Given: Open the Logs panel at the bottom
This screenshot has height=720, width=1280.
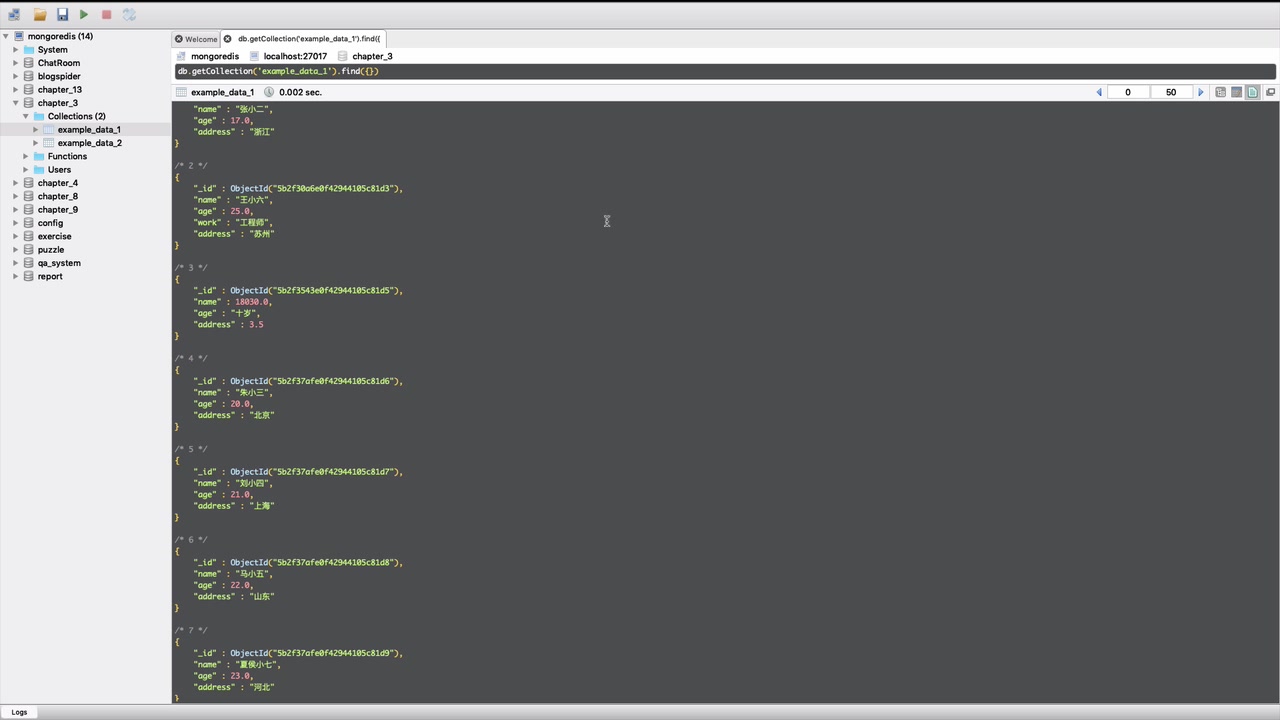Looking at the screenshot, I should pos(19,711).
